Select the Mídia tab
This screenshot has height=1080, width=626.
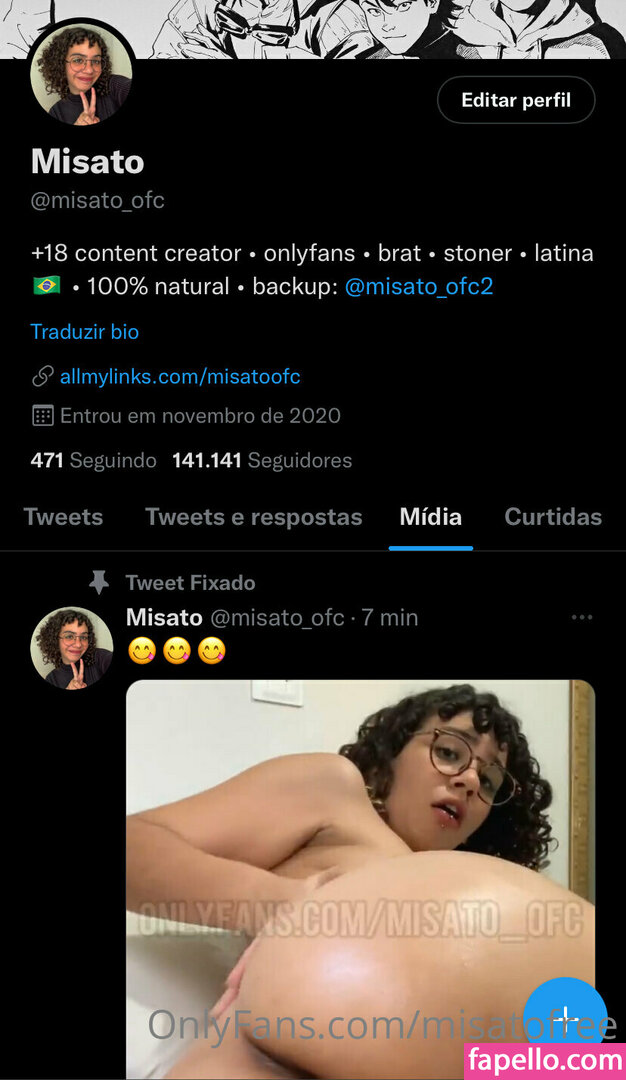[x=430, y=517]
